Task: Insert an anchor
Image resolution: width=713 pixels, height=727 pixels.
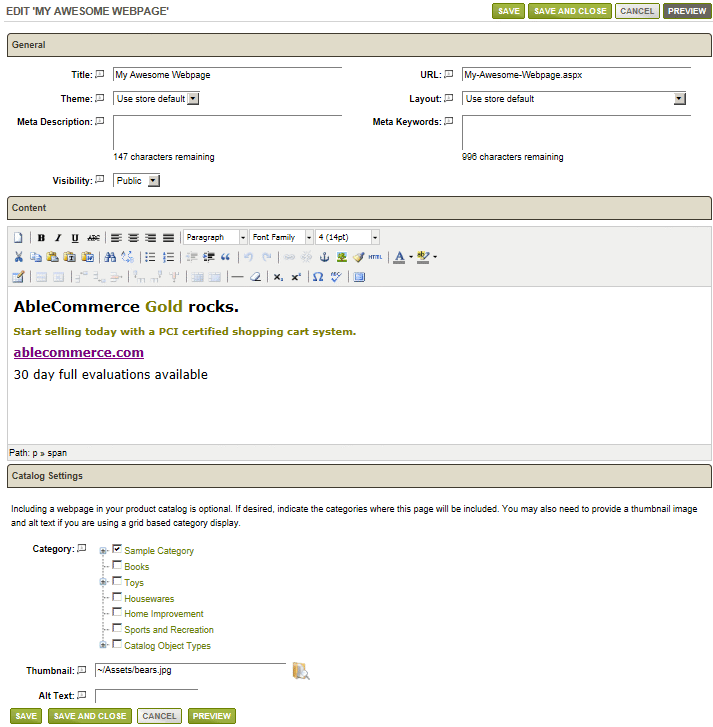Action: pyautogui.click(x=325, y=257)
